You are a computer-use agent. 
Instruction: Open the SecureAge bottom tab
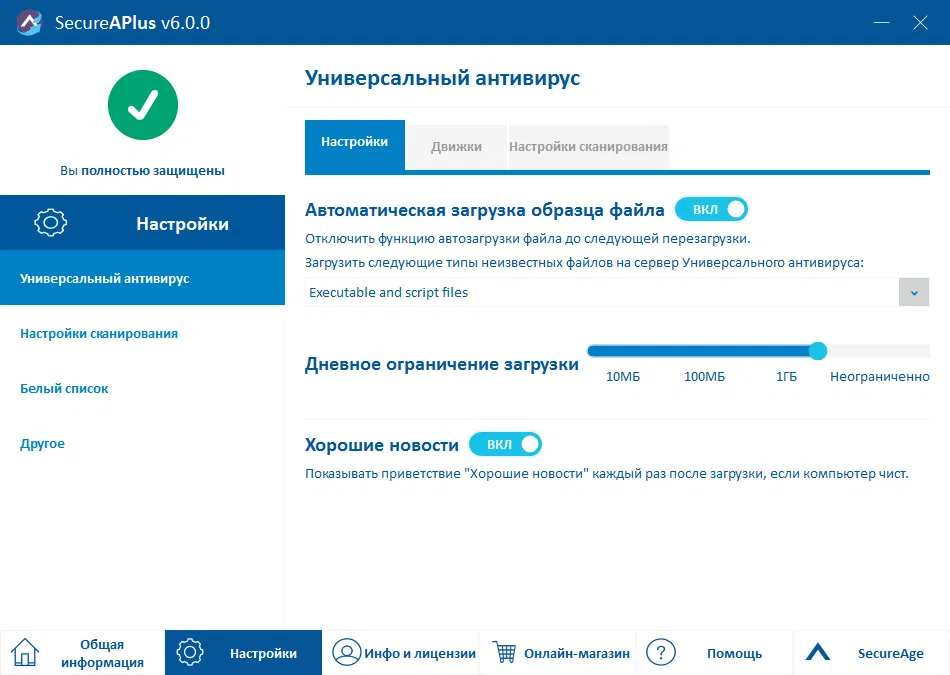click(871, 653)
